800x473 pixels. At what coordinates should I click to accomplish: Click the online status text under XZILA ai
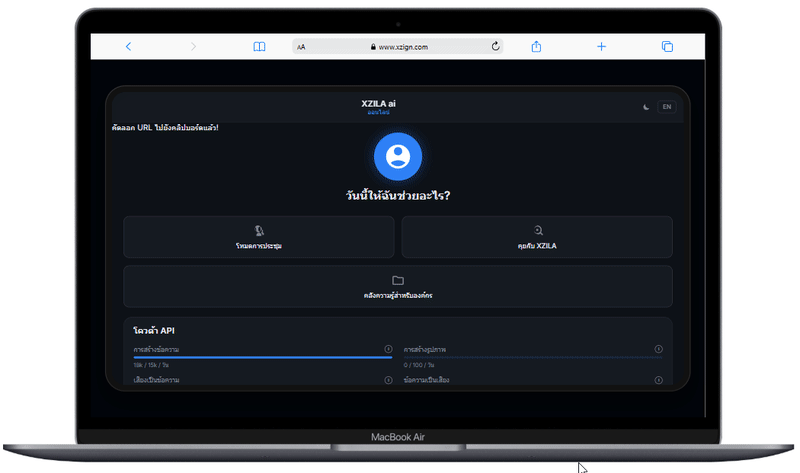point(379,112)
